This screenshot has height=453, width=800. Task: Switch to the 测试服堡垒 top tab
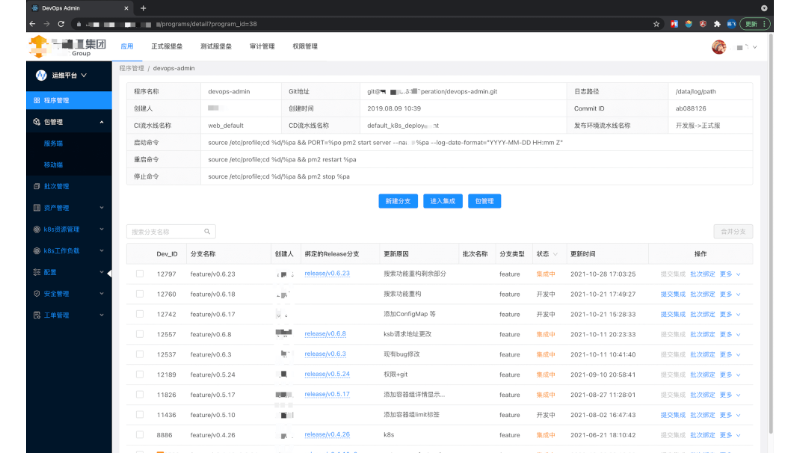216,46
